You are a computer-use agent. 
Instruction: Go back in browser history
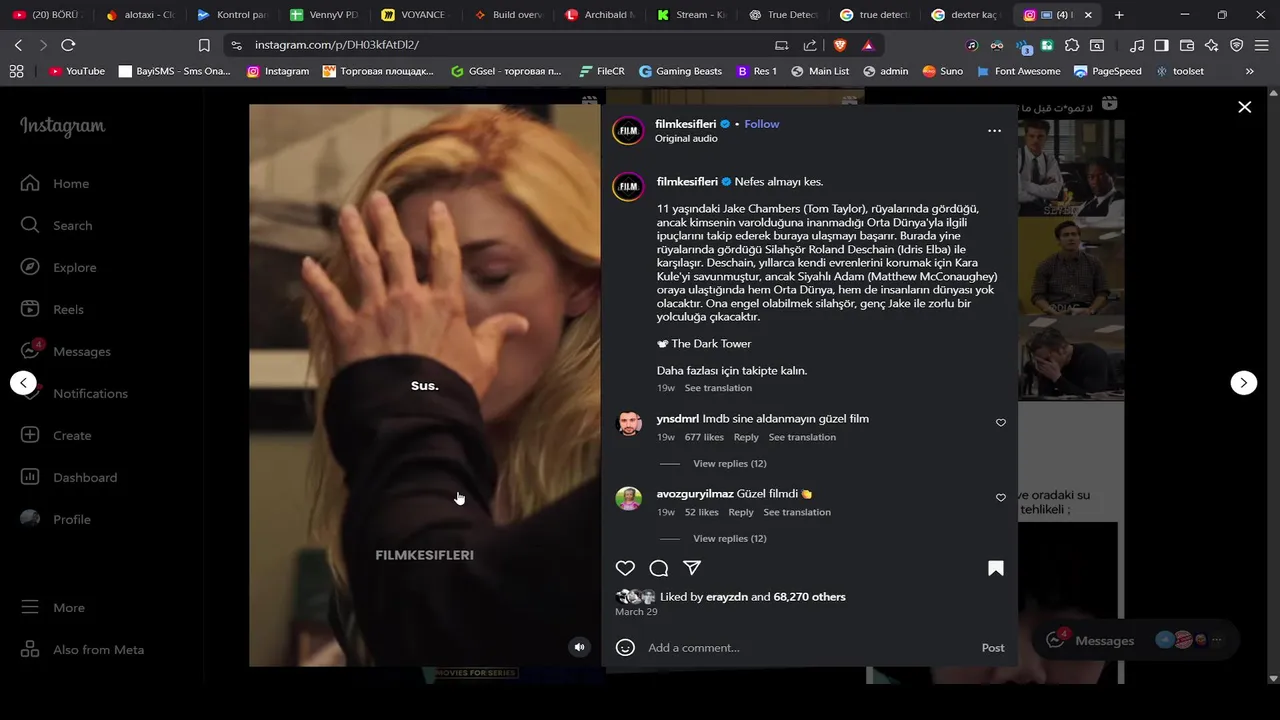tap(18, 45)
